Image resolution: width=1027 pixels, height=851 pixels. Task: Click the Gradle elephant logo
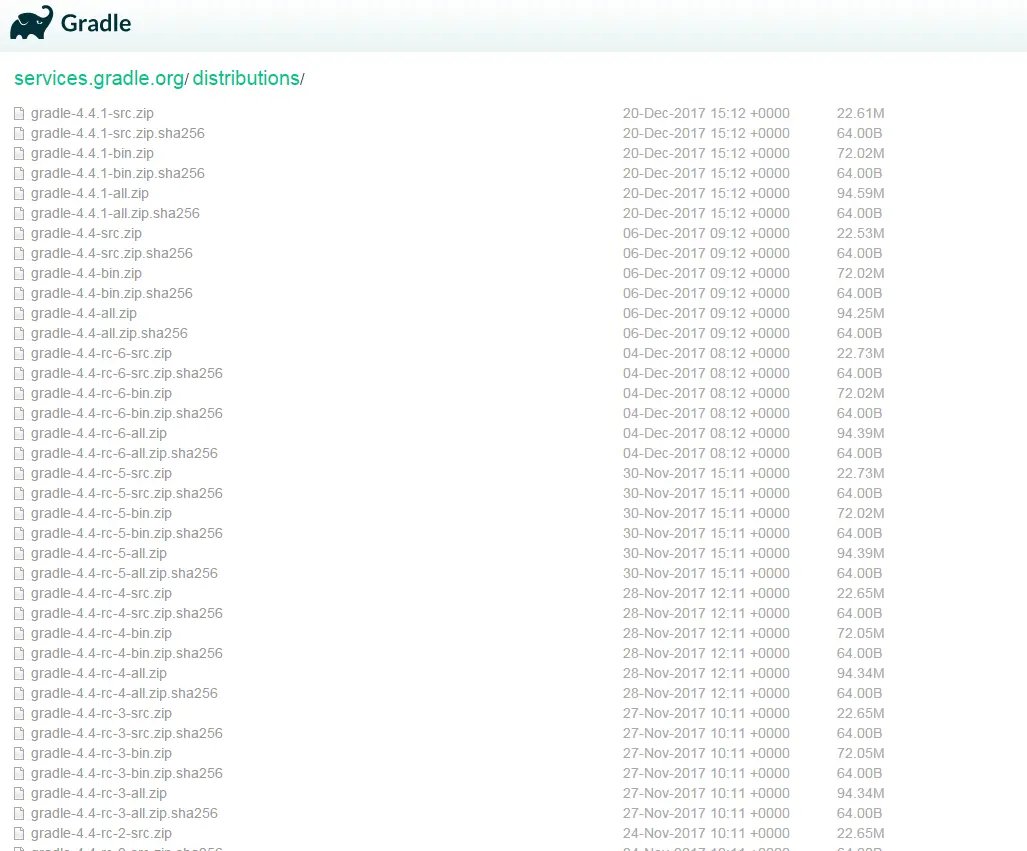coord(31,23)
